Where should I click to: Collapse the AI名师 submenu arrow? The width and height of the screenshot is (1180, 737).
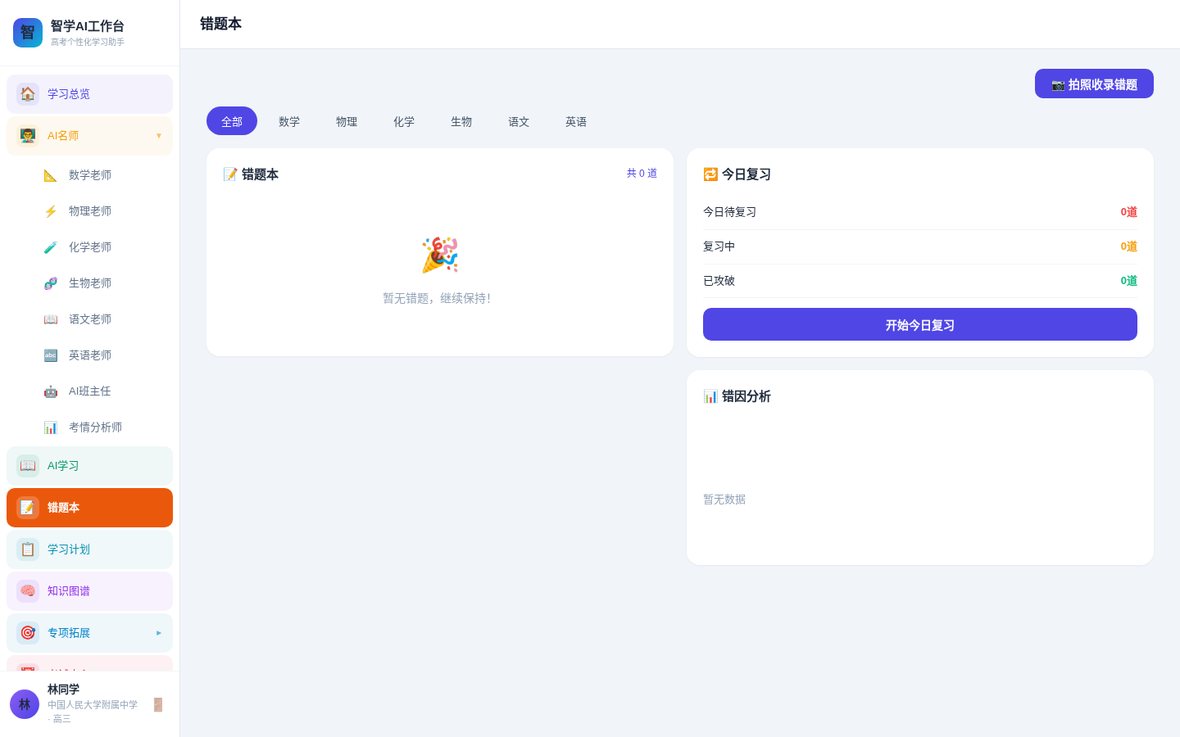pos(159,136)
